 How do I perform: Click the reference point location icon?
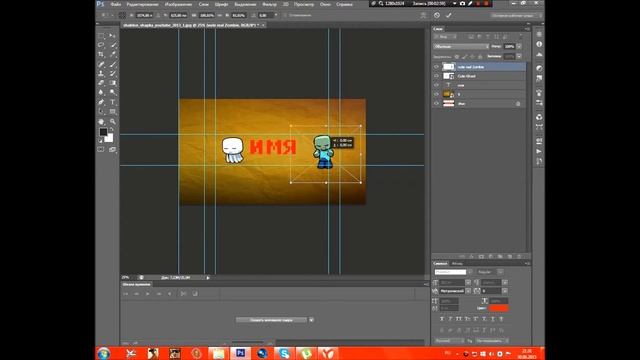tap(122, 15)
